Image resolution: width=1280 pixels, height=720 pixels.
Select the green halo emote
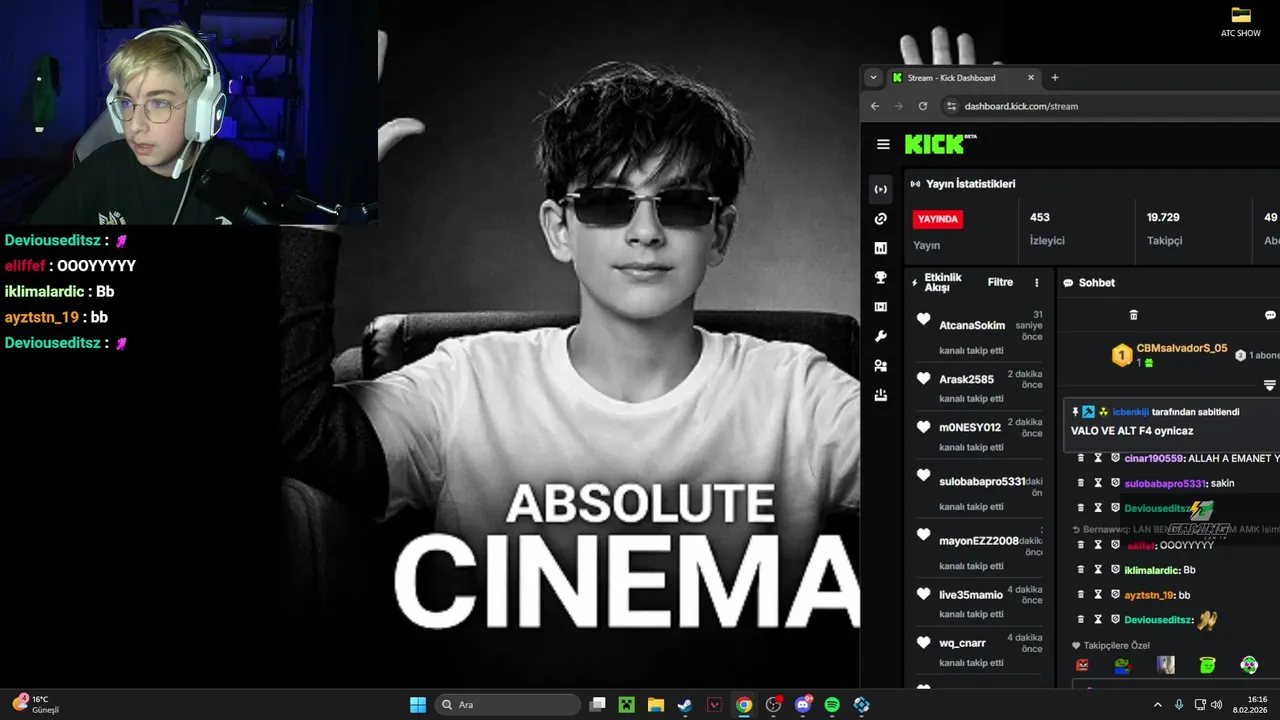(x=1207, y=665)
